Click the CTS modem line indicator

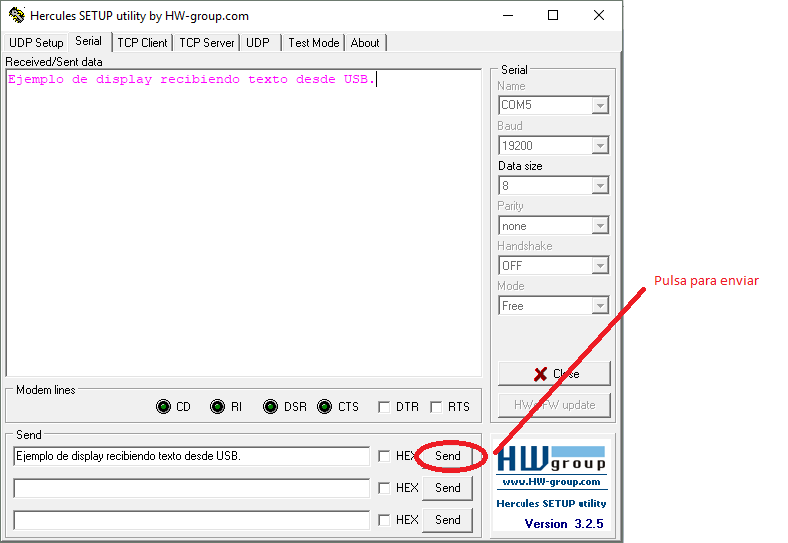(x=325, y=406)
